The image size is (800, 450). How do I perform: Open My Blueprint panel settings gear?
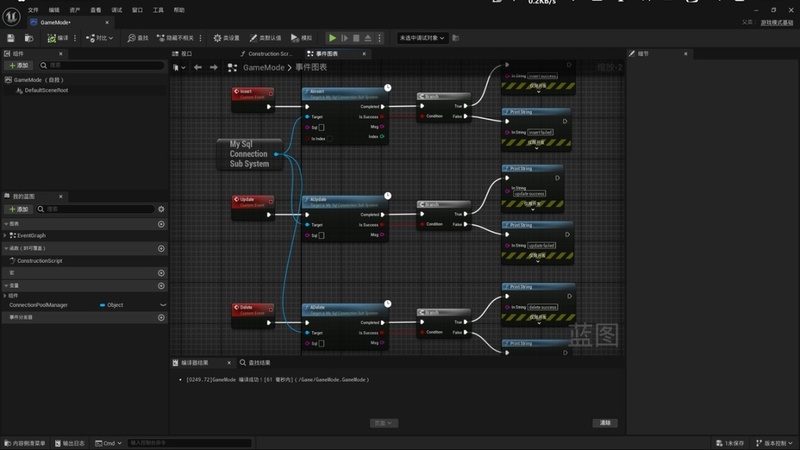click(x=161, y=209)
